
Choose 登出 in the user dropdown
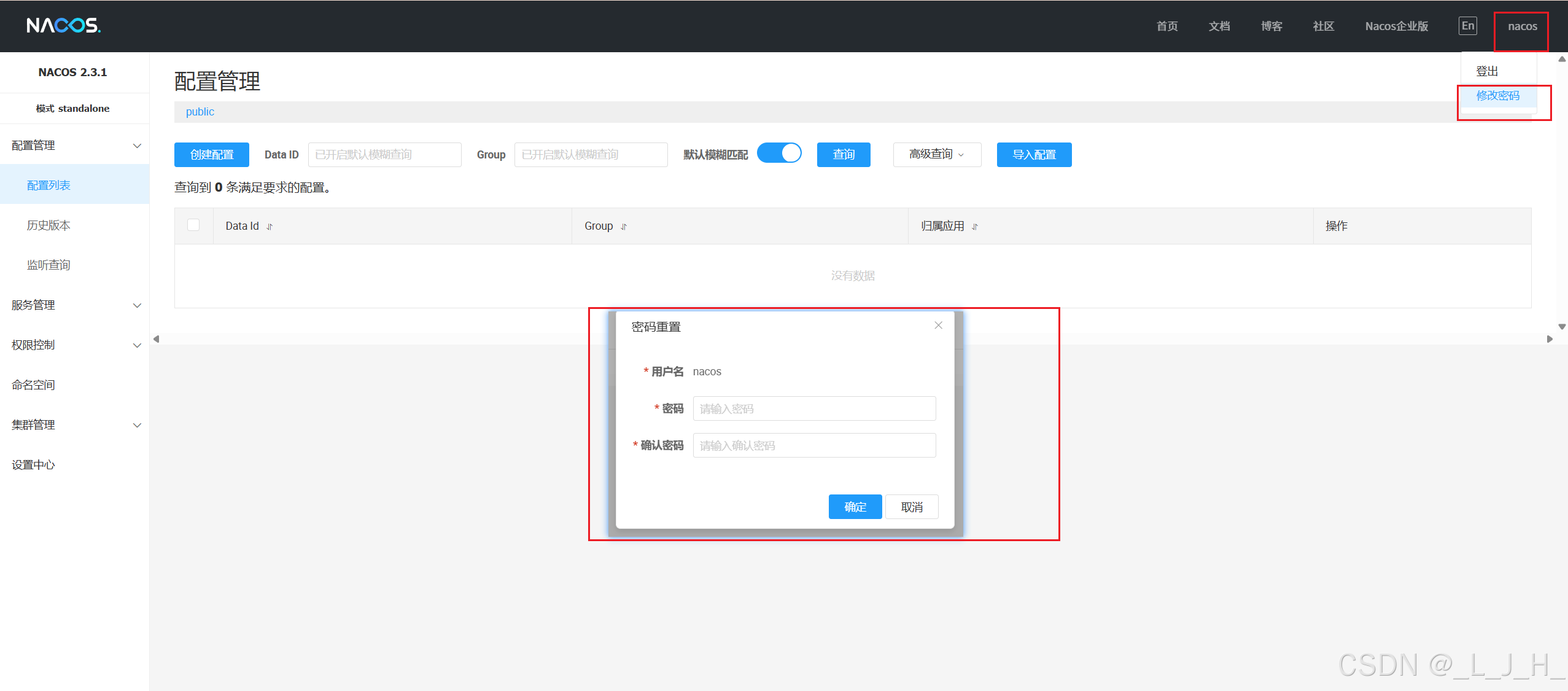(x=1487, y=71)
